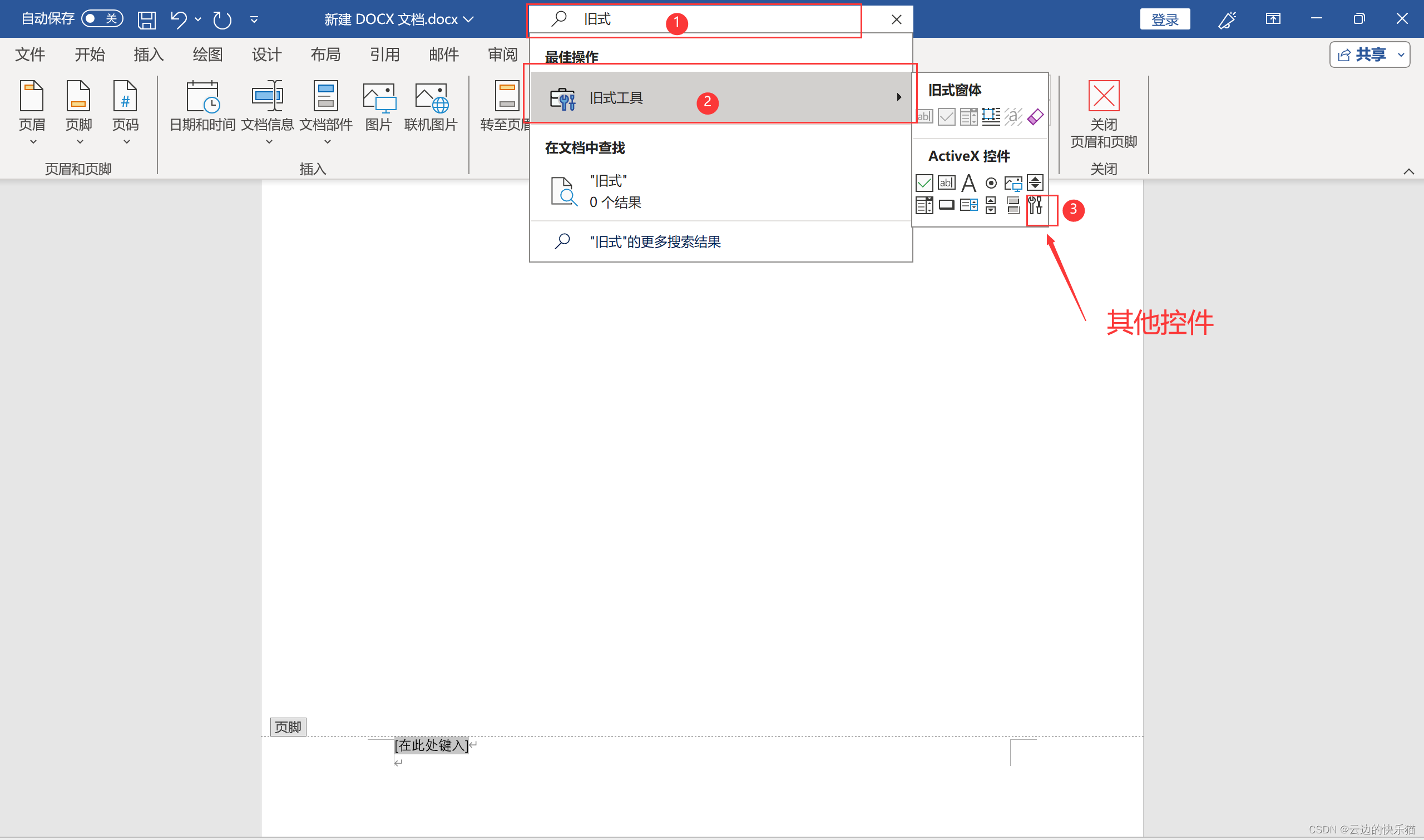Open more search results for "旧式"

click(655, 241)
